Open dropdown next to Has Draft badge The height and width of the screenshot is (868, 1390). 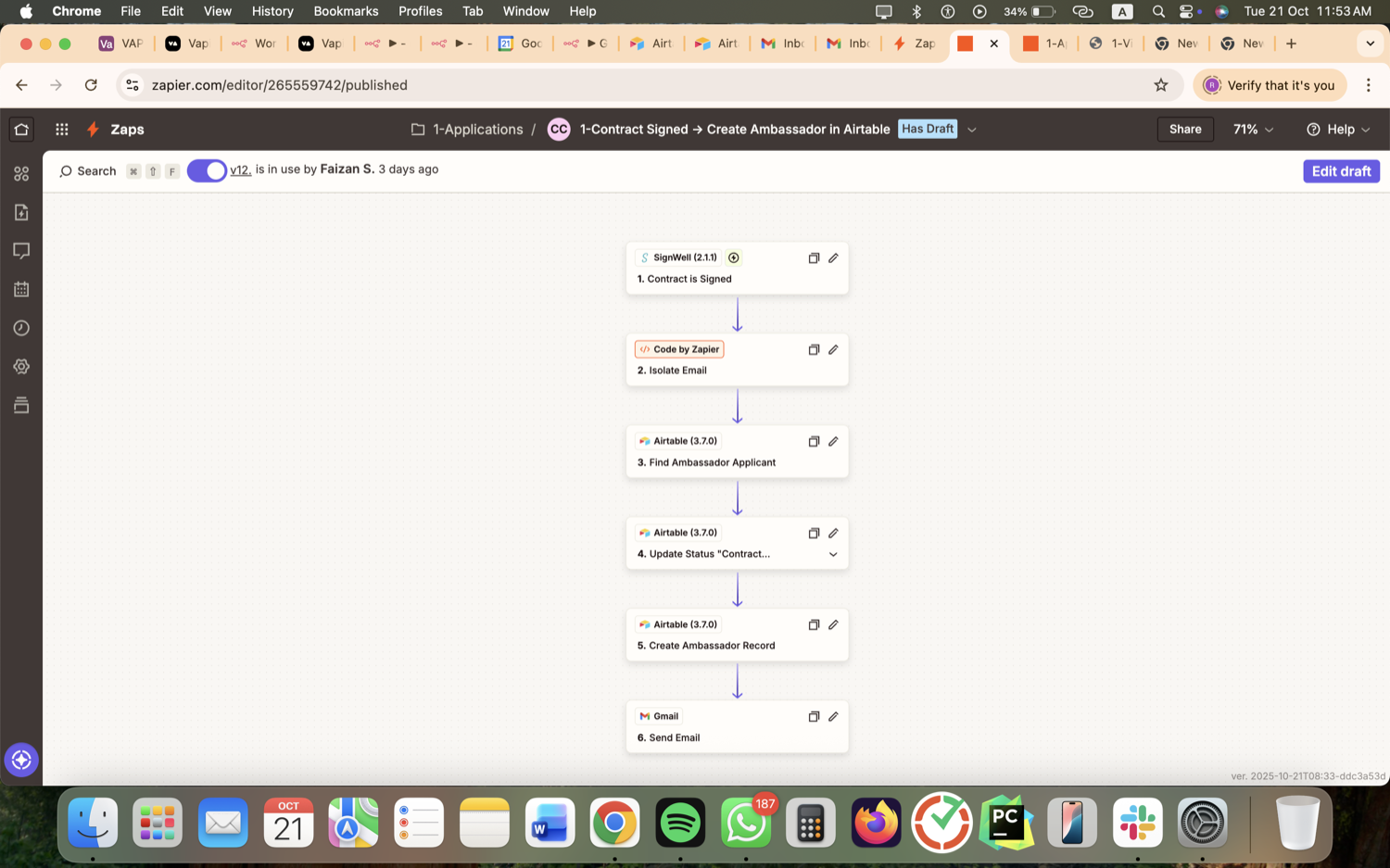[972, 130]
